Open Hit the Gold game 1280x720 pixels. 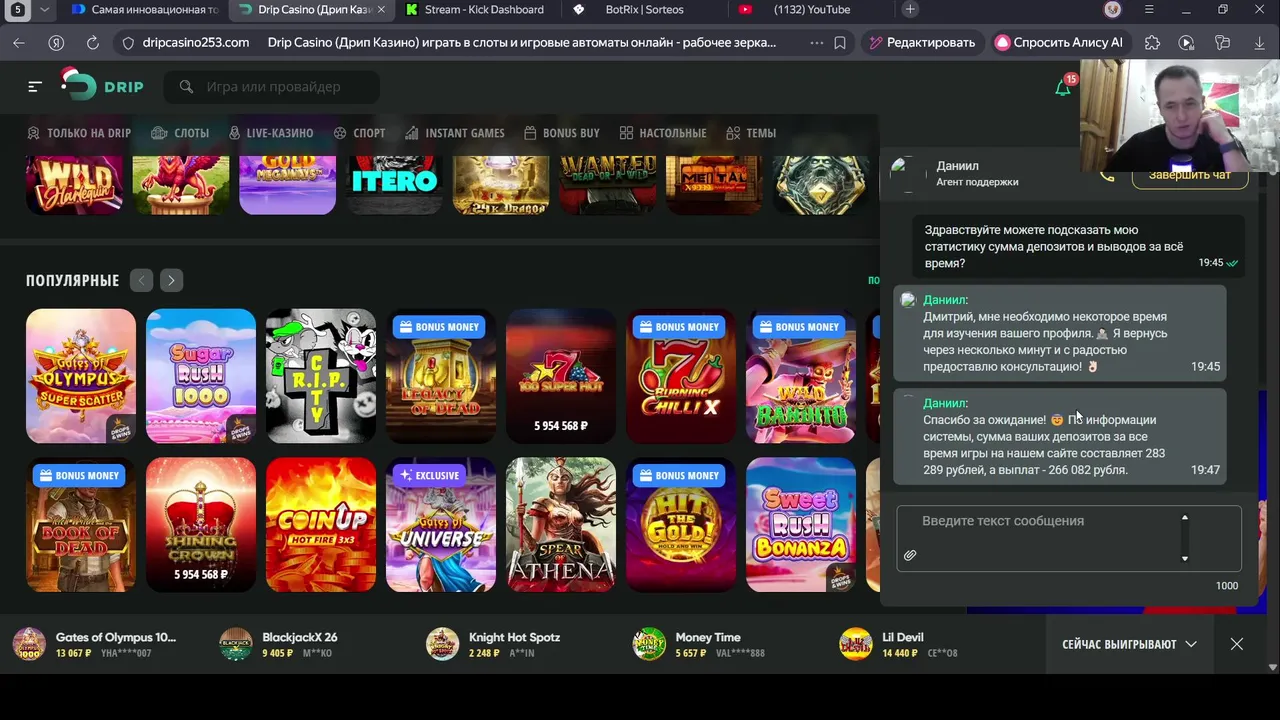coord(681,525)
